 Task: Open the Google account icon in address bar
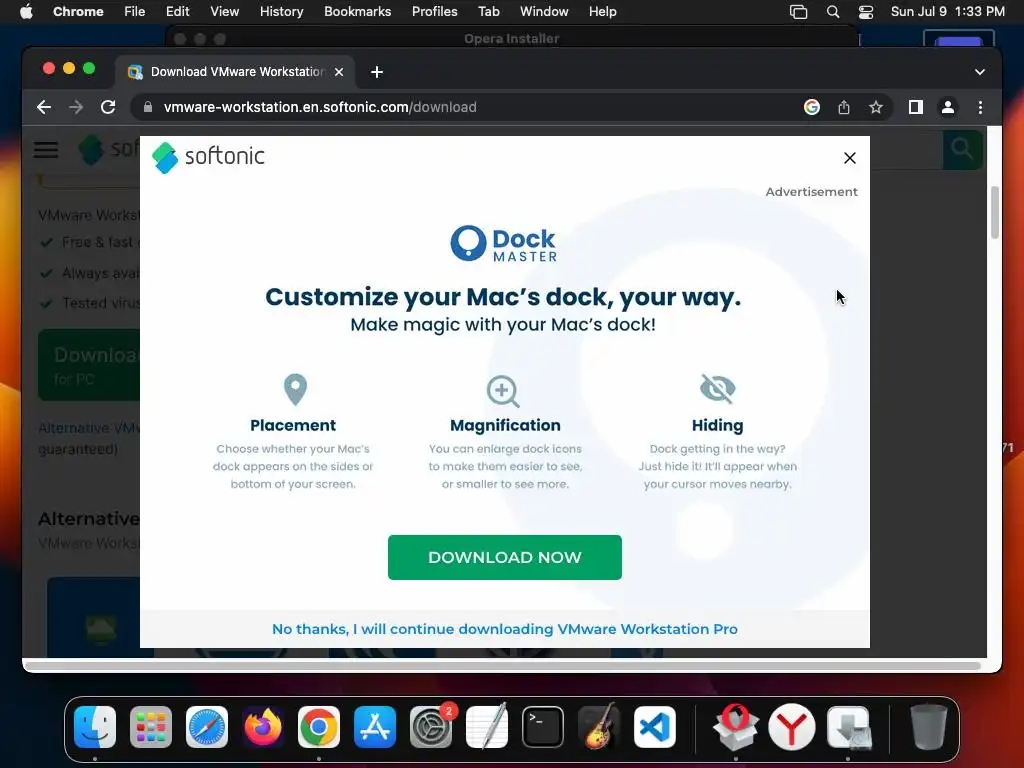812,107
